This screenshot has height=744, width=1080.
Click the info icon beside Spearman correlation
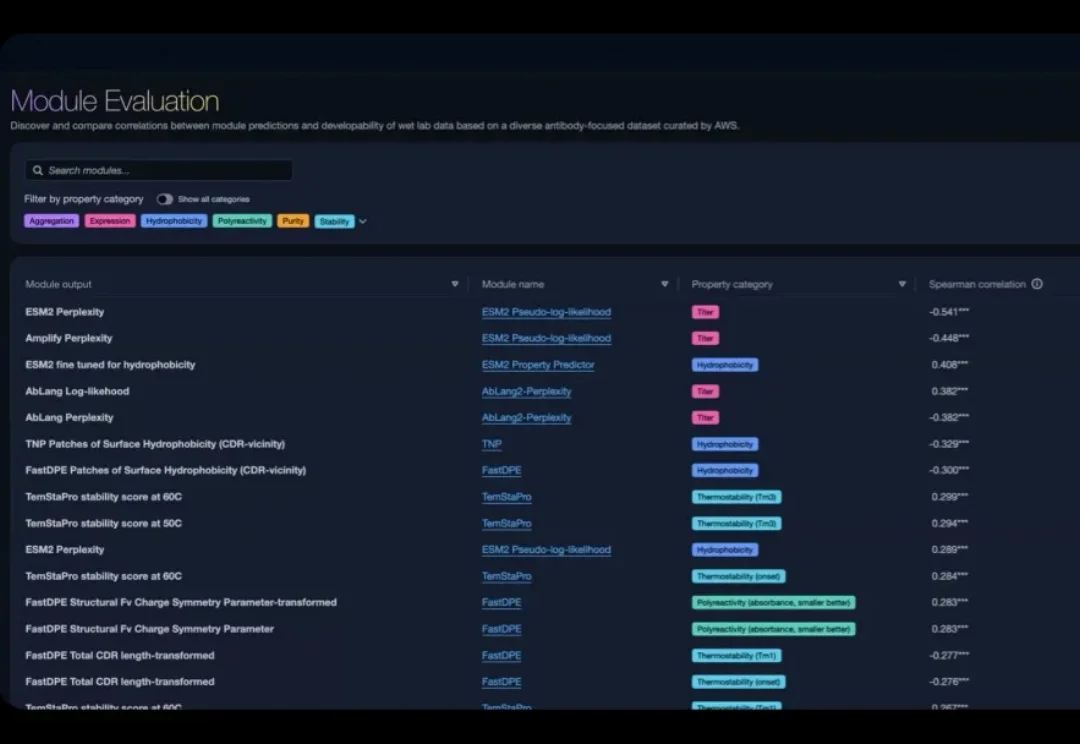pos(1037,284)
